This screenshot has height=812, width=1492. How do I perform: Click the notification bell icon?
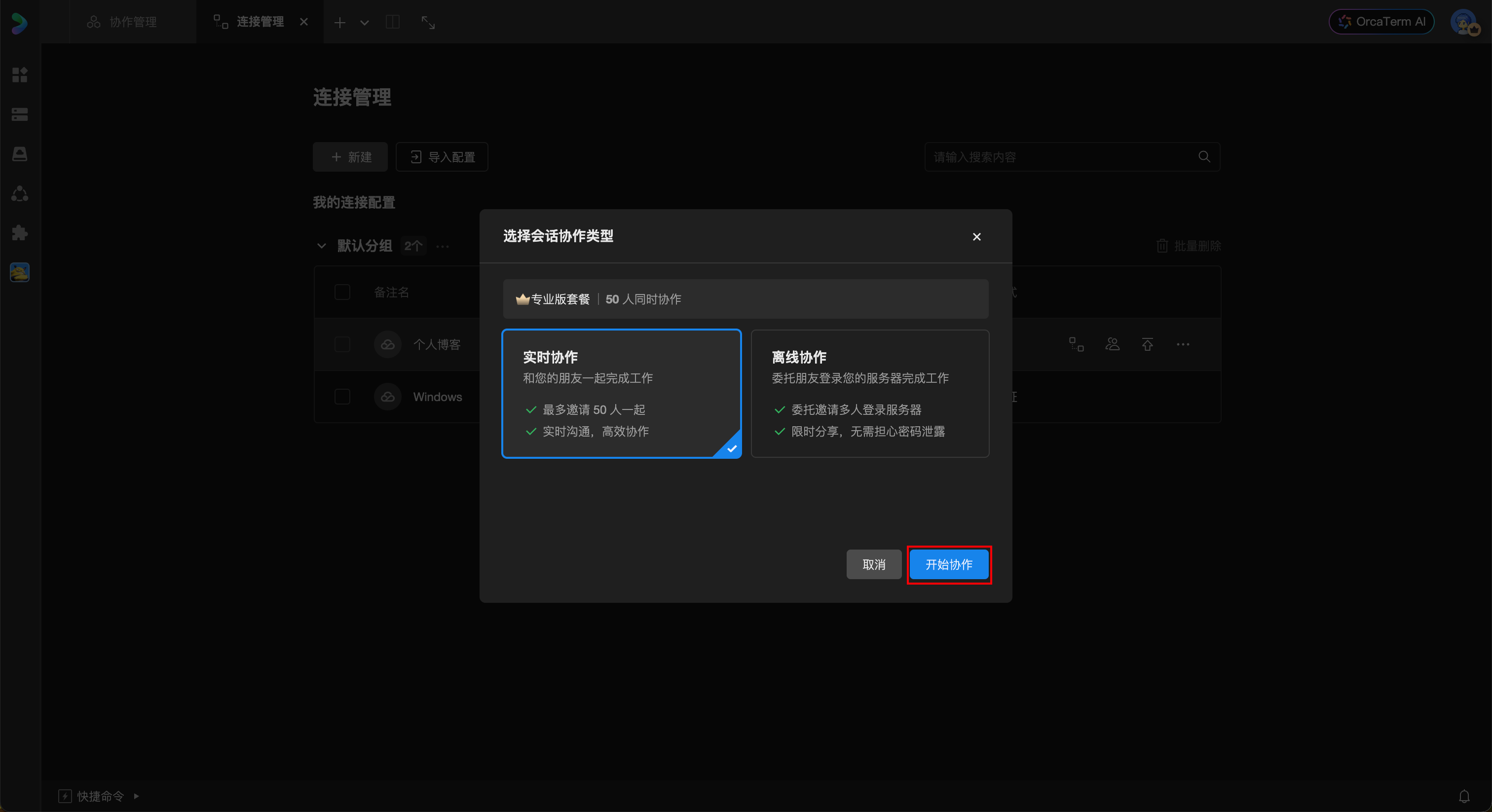1463,796
